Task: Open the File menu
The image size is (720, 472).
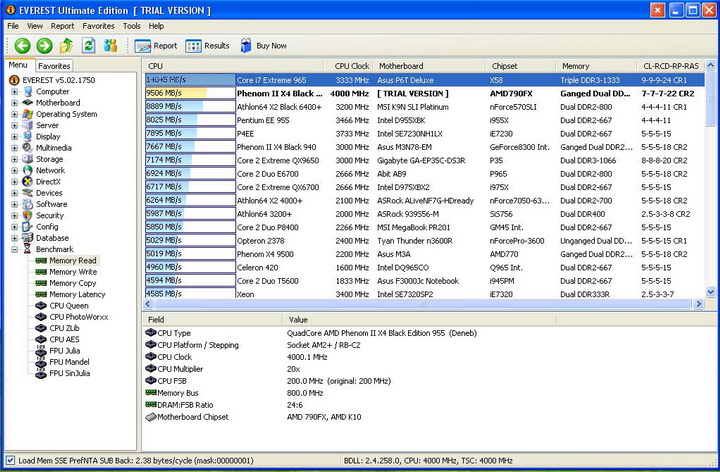Action: point(13,26)
